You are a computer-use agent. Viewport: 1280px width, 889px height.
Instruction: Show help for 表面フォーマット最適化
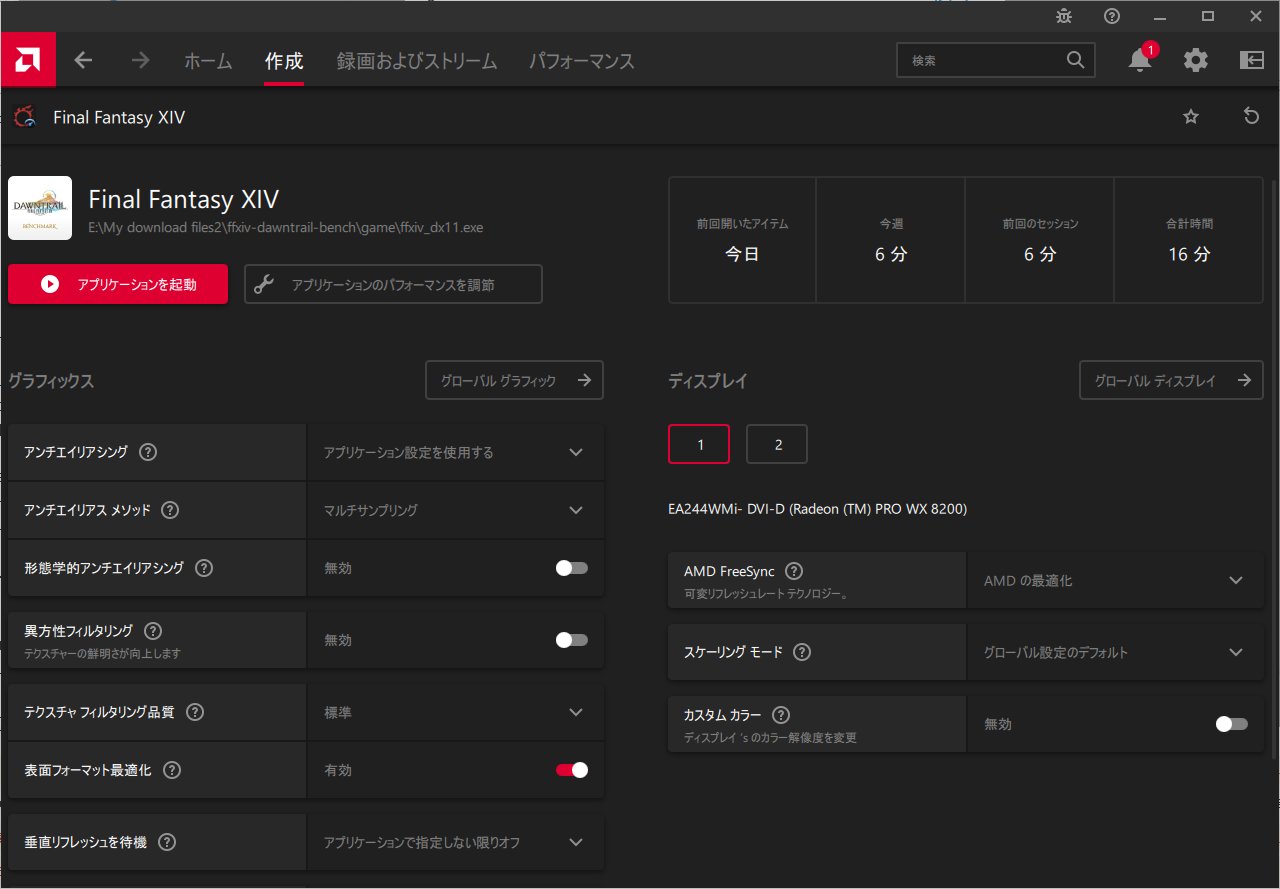(x=172, y=770)
